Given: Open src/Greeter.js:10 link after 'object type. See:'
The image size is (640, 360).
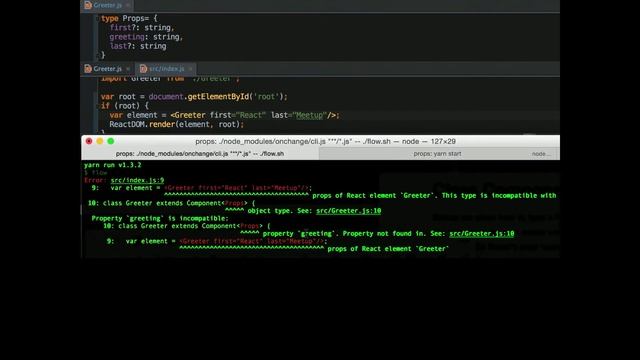Looking at the screenshot, I should point(349,211).
